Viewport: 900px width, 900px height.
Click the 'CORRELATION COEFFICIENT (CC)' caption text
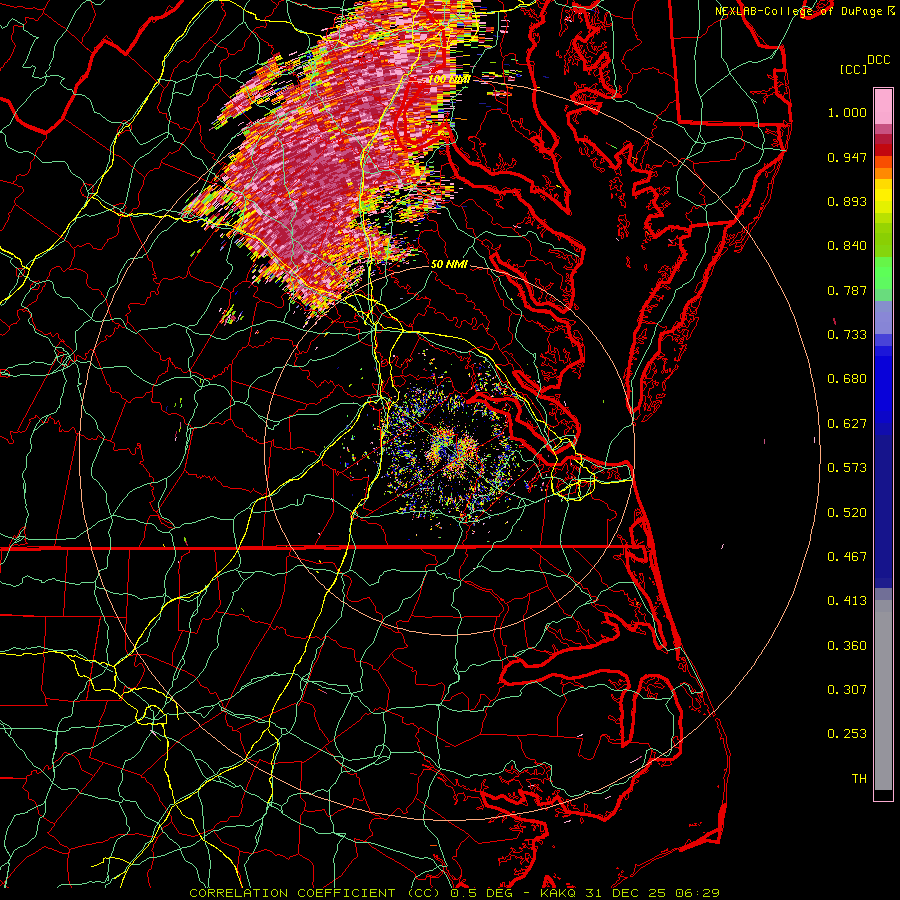pyautogui.click(x=315, y=893)
